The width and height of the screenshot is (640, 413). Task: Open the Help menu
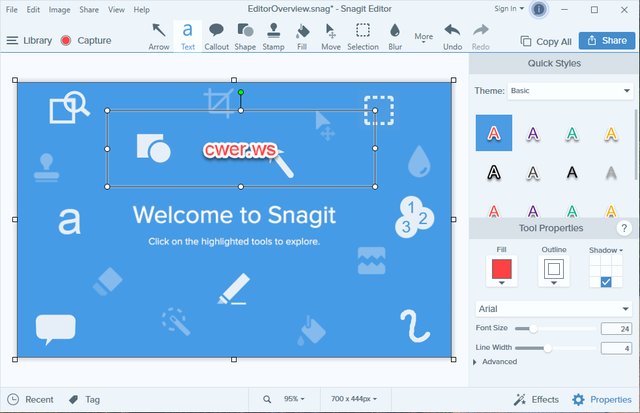pyautogui.click(x=141, y=9)
